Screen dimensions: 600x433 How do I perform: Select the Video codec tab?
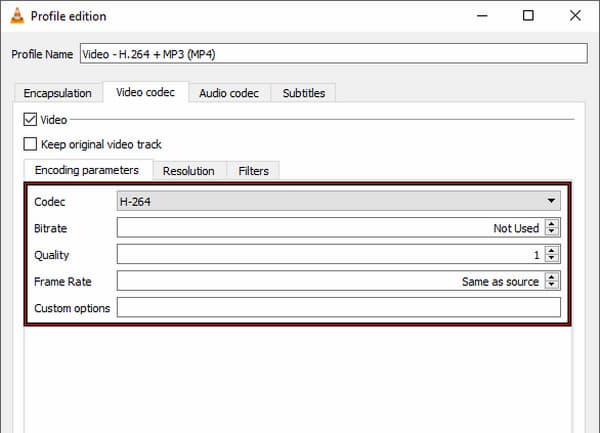145,92
